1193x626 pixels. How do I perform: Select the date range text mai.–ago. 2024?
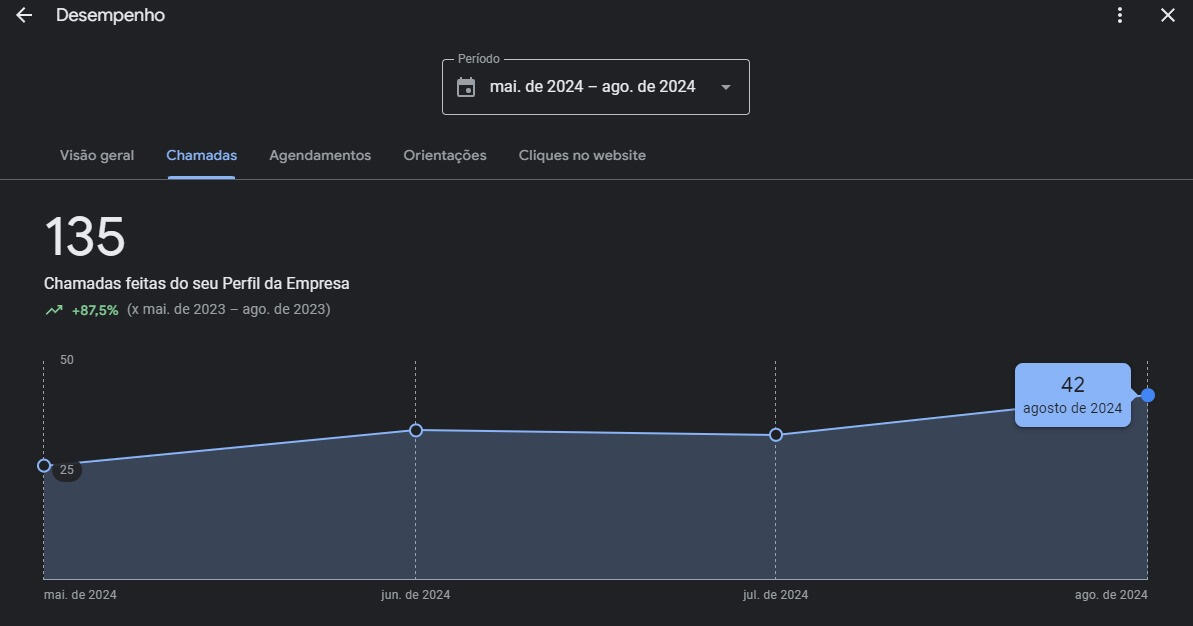pos(592,87)
